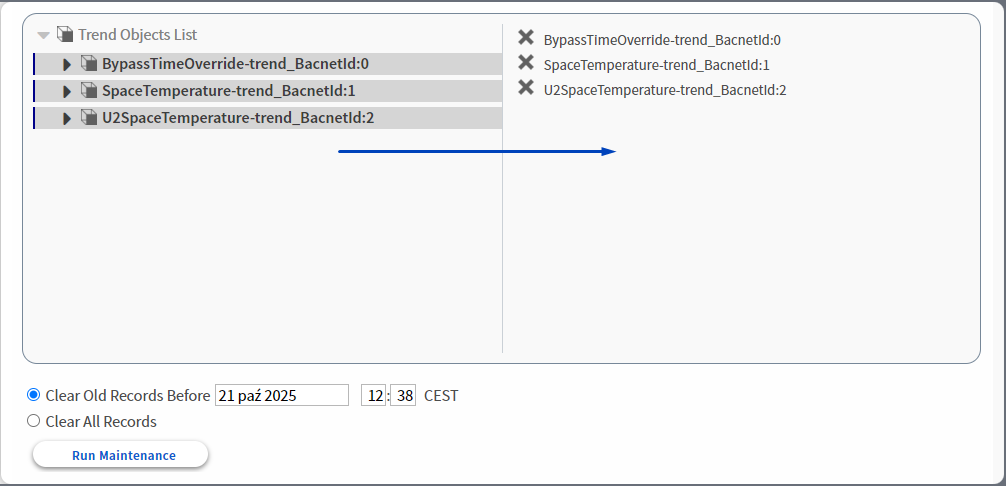Click the BypassTimeOverride trend object icon
The height and width of the screenshot is (486, 1006).
click(88, 64)
